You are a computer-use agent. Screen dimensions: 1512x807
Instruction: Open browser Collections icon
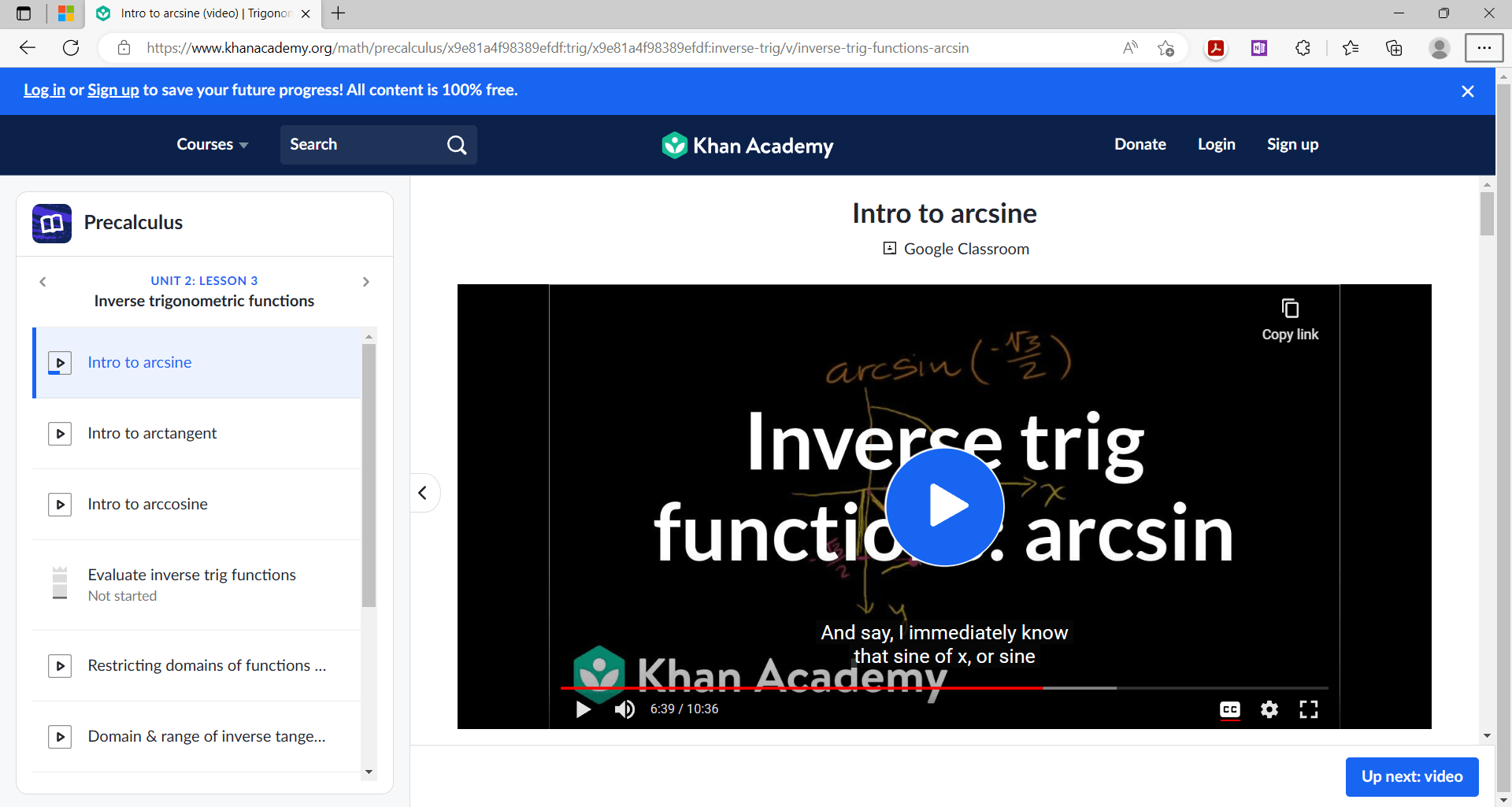click(x=1394, y=48)
